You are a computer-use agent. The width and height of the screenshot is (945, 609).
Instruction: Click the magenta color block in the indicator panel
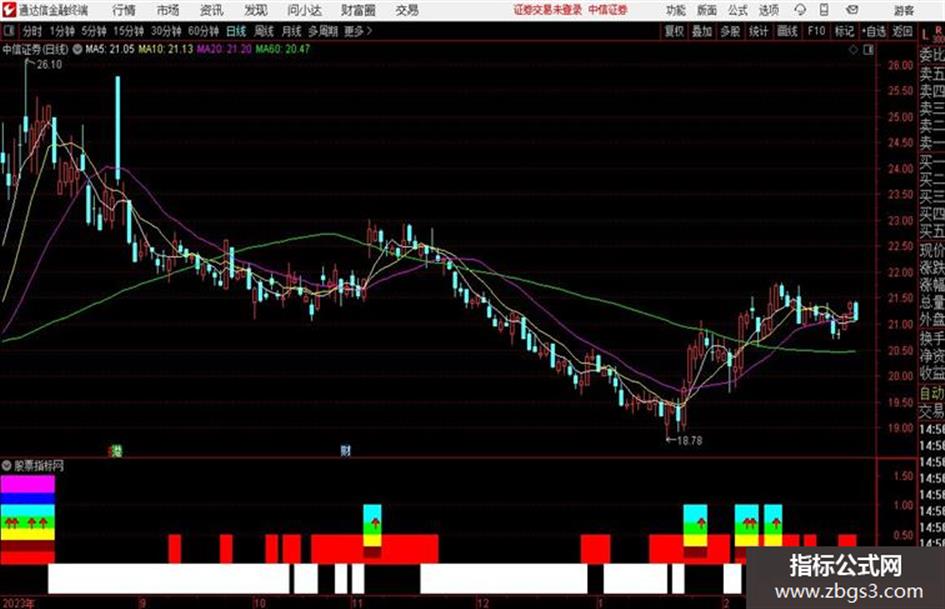[28, 484]
